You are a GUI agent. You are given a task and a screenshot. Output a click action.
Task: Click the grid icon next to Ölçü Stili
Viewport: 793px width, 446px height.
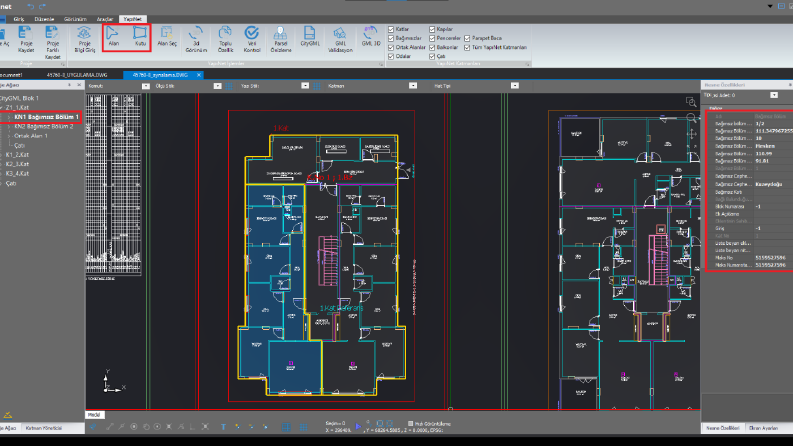coord(229,86)
